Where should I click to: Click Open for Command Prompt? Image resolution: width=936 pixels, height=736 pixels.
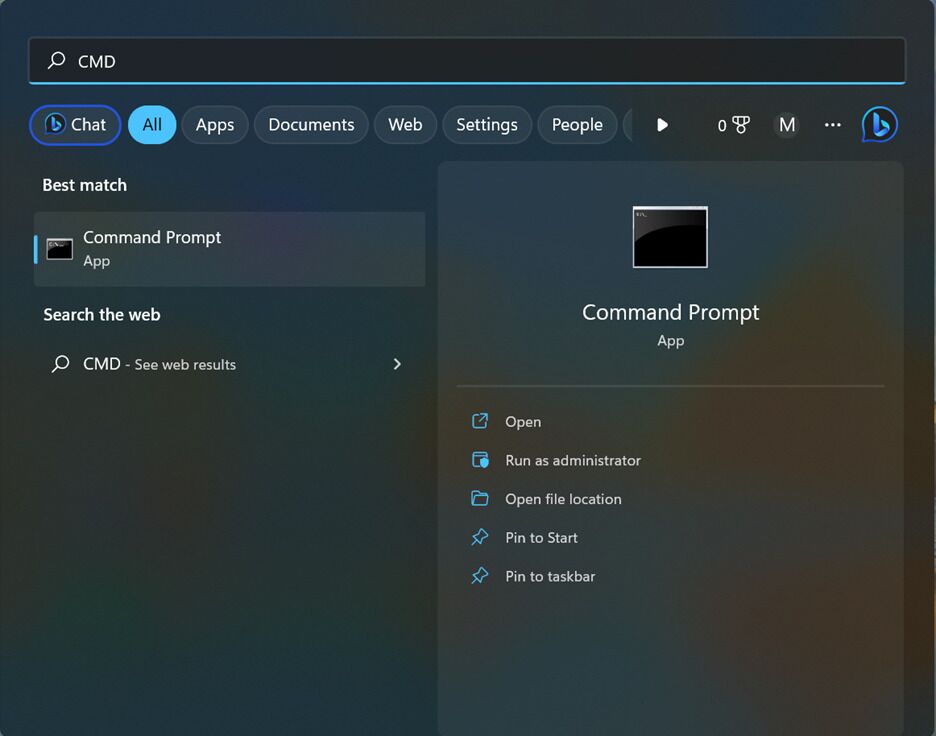(523, 421)
